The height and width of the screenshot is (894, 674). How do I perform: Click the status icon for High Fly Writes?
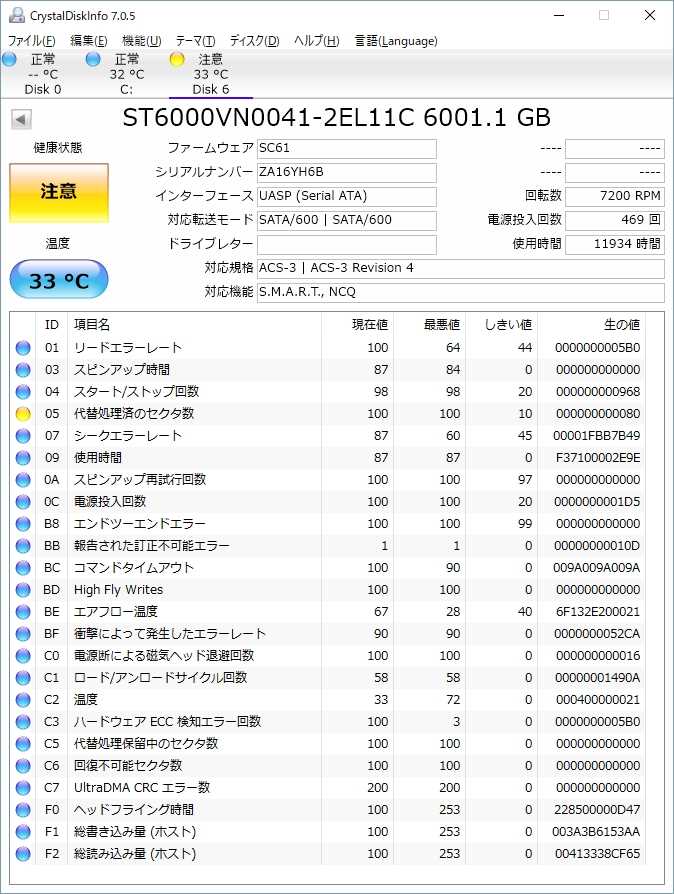pos(23,590)
